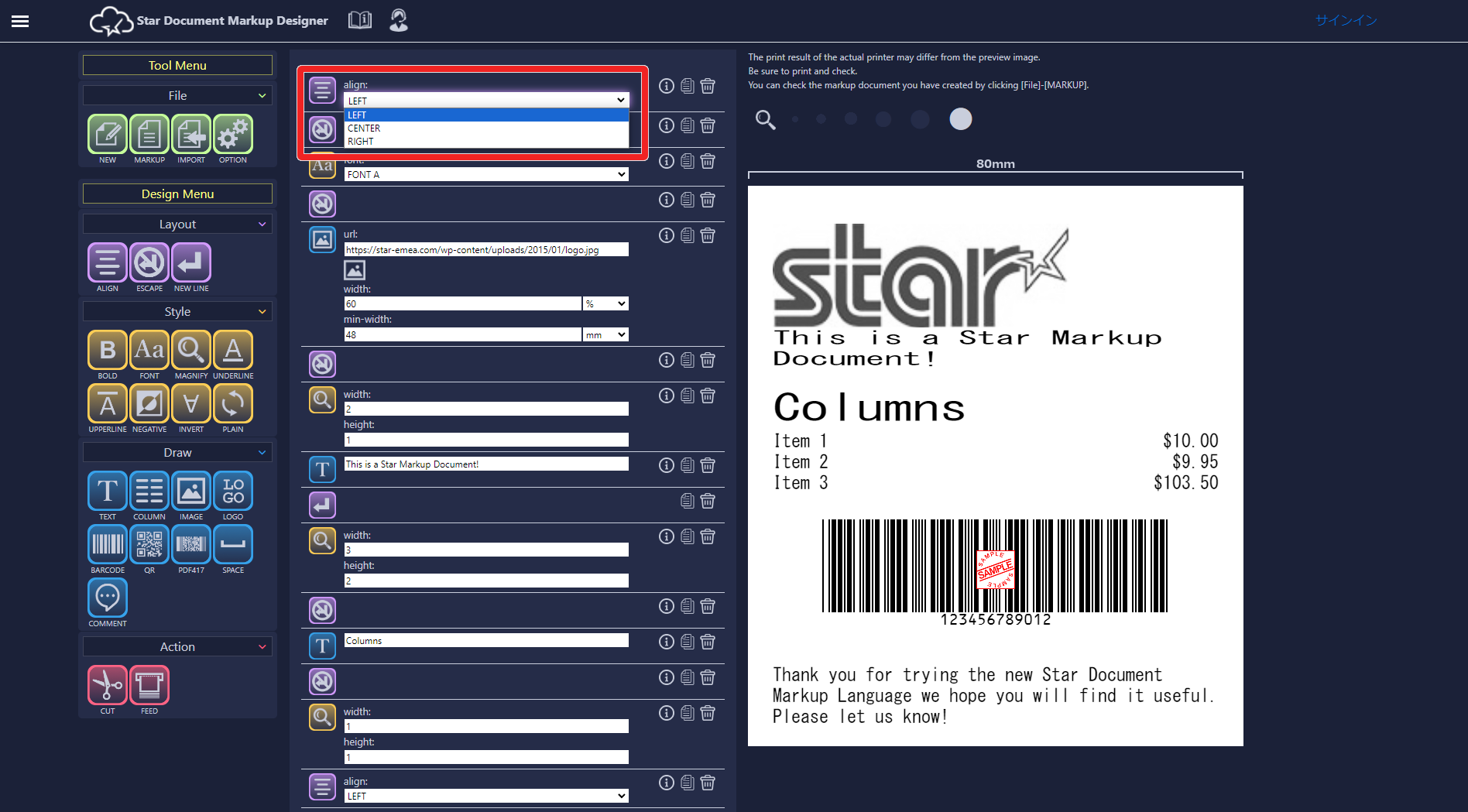Add a Comment element
This screenshot has height=812, width=1468.
[108, 598]
